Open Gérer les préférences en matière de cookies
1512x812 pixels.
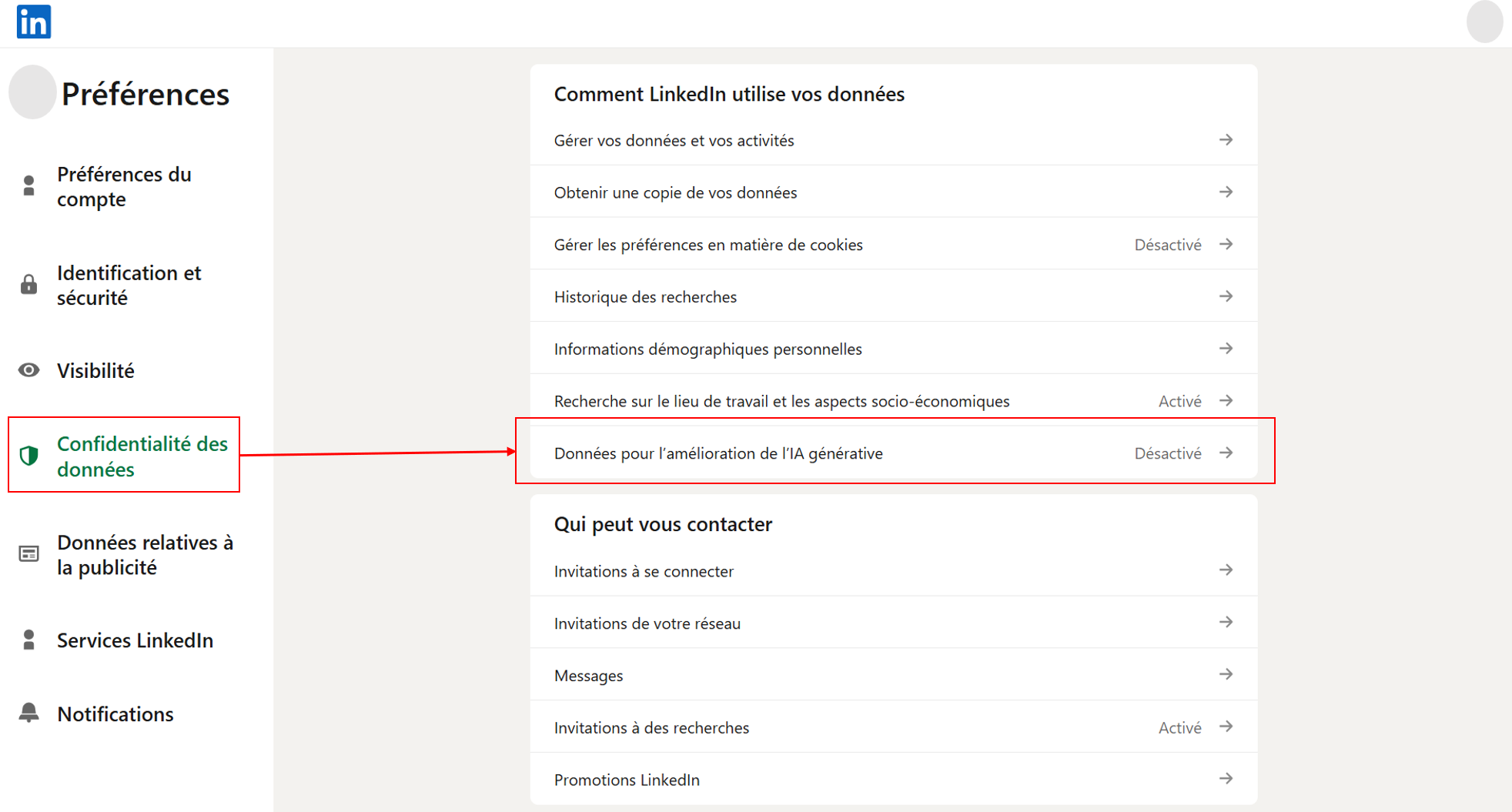pos(707,245)
